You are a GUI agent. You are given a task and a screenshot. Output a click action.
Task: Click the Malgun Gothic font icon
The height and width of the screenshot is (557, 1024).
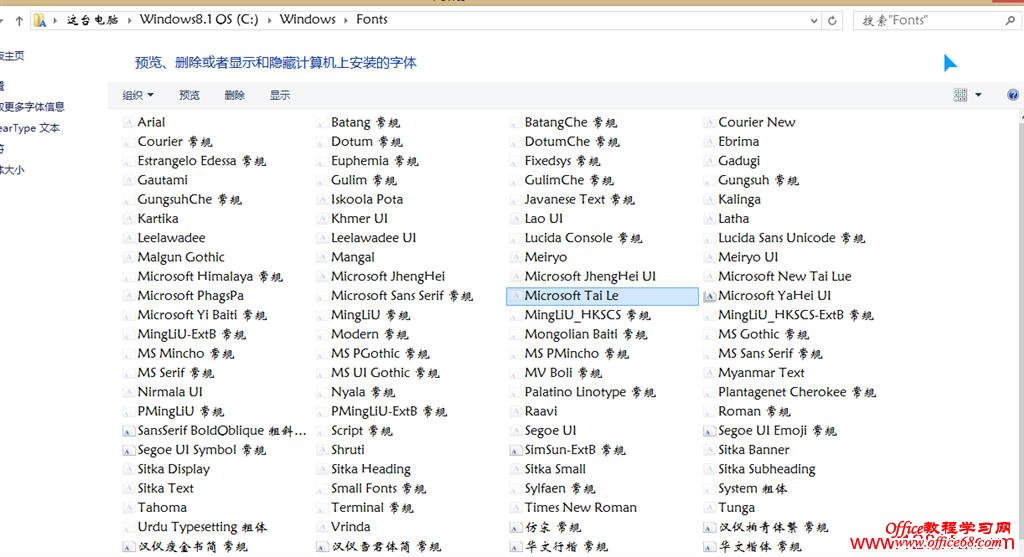[129, 258]
